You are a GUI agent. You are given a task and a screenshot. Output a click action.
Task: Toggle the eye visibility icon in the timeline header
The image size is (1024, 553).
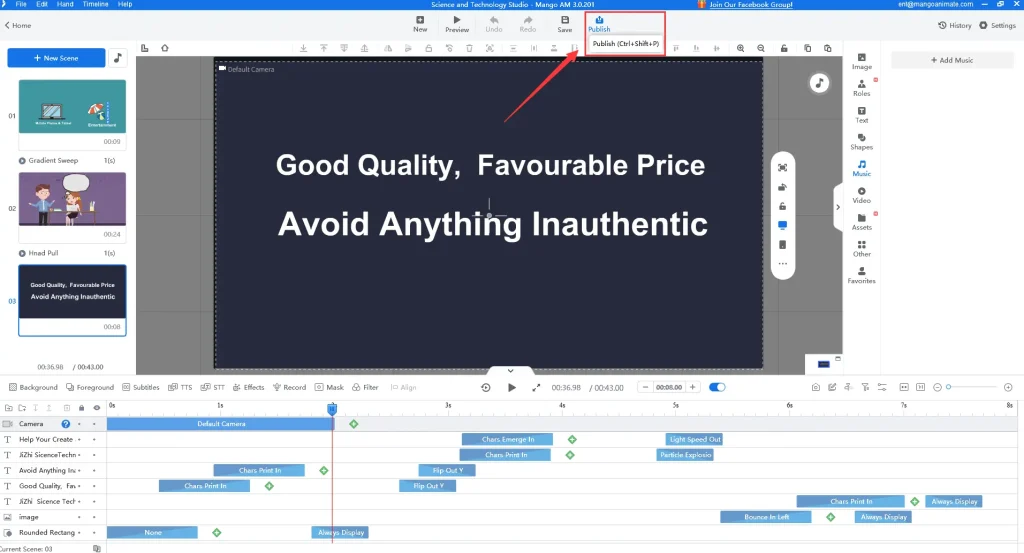click(x=96, y=408)
